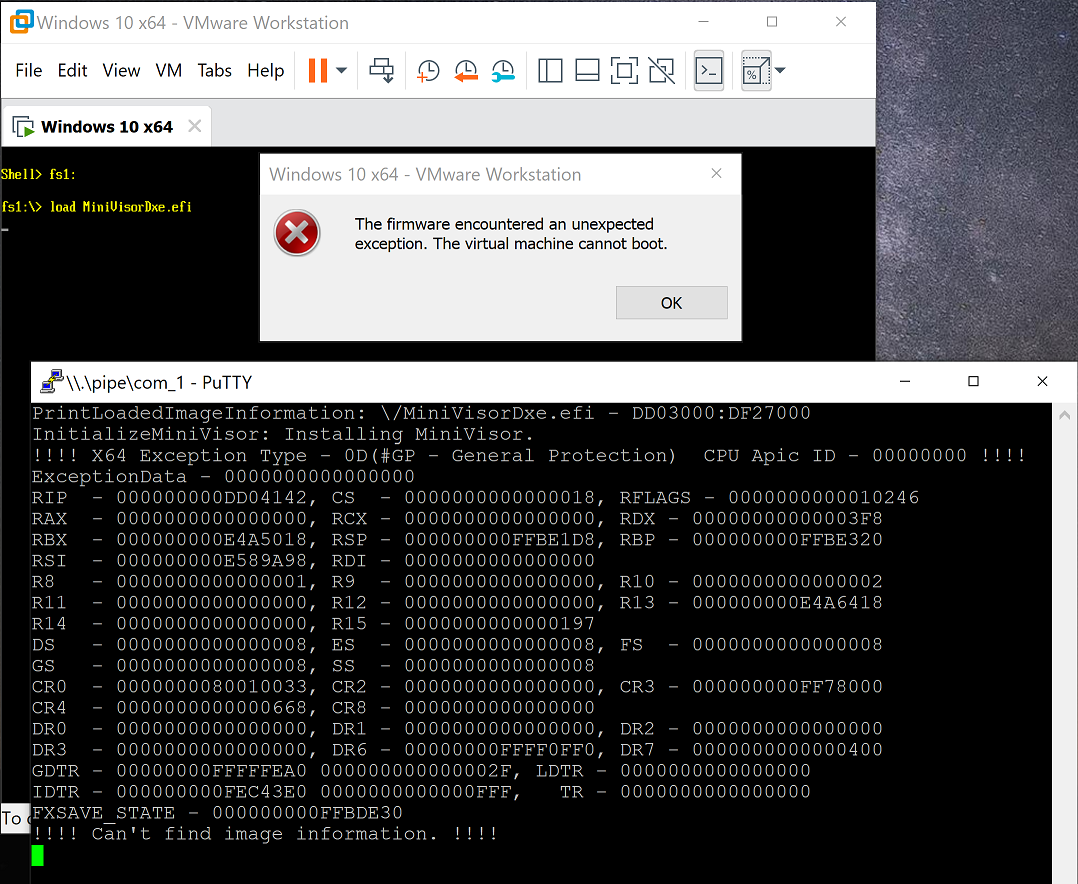Viewport: 1078px width, 884px height.
Task: Enter Unity mode
Action: coord(661,70)
